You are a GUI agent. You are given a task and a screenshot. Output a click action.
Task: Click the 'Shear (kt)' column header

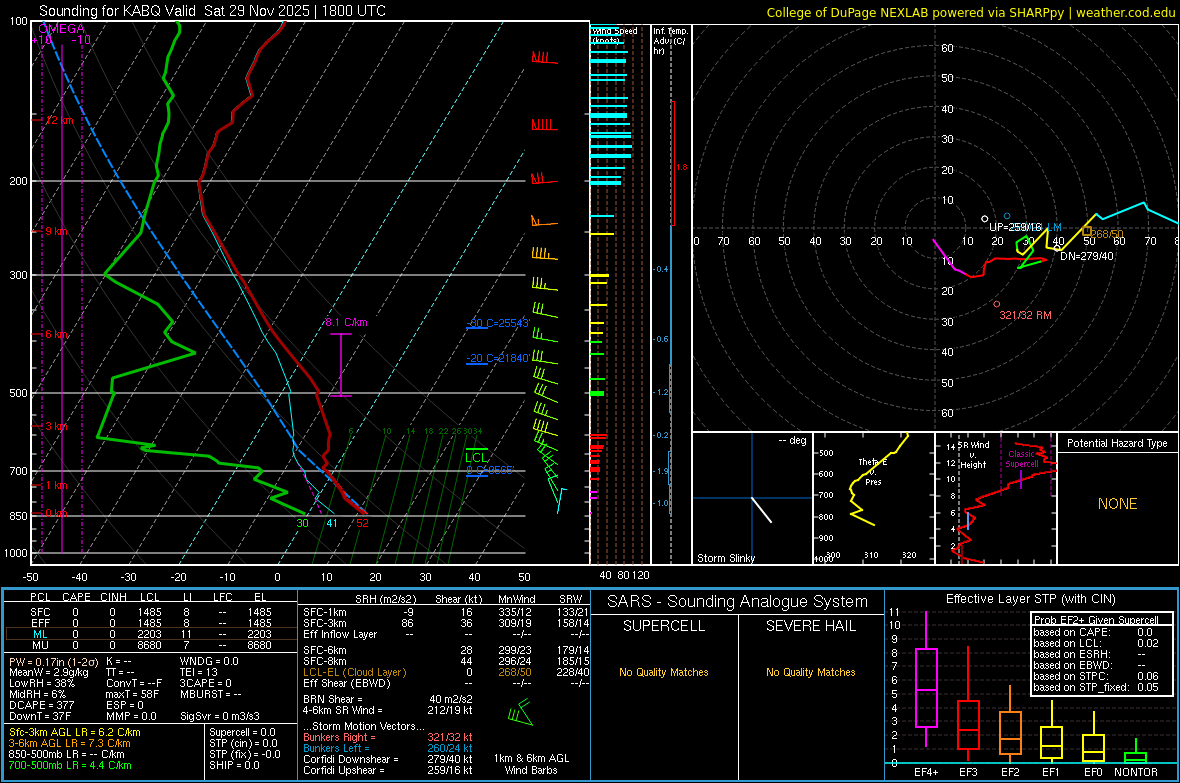point(458,599)
